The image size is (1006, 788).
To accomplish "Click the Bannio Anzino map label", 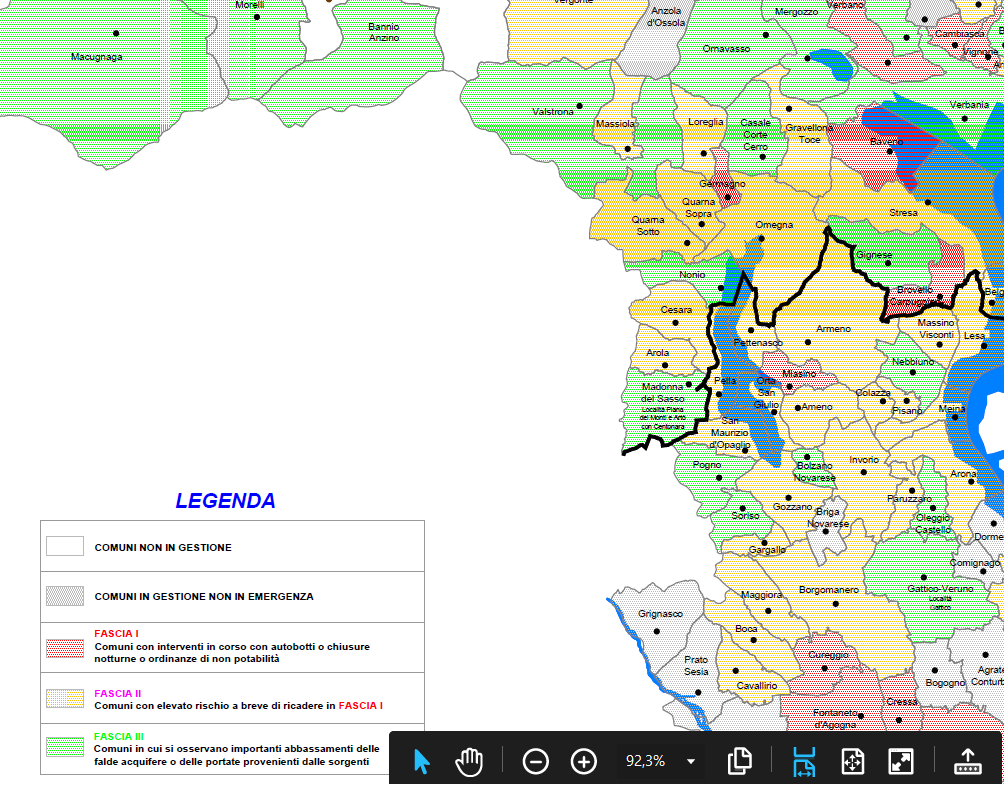I will tap(384, 32).
